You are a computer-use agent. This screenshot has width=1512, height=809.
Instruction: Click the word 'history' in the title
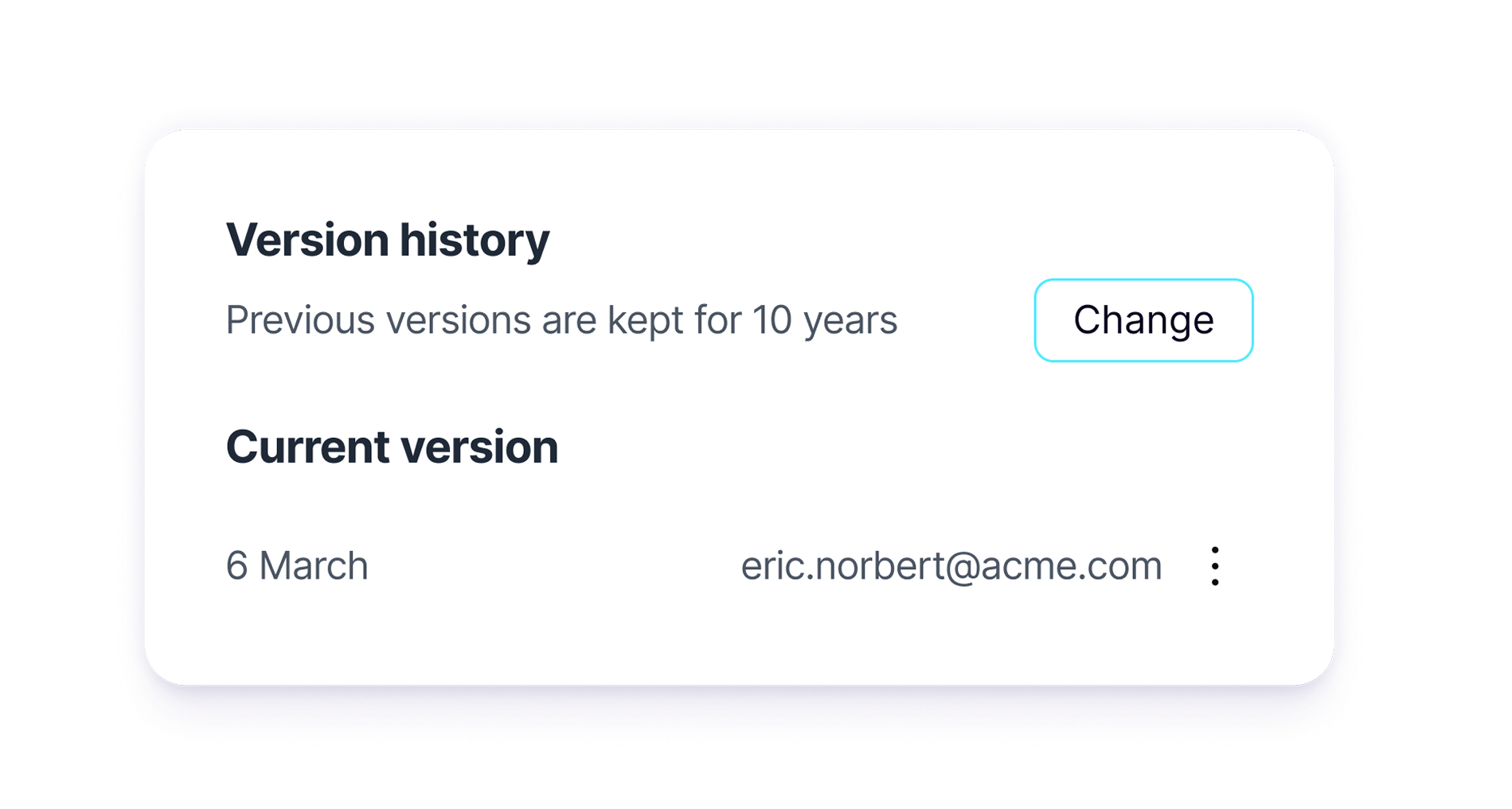[x=474, y=240]
